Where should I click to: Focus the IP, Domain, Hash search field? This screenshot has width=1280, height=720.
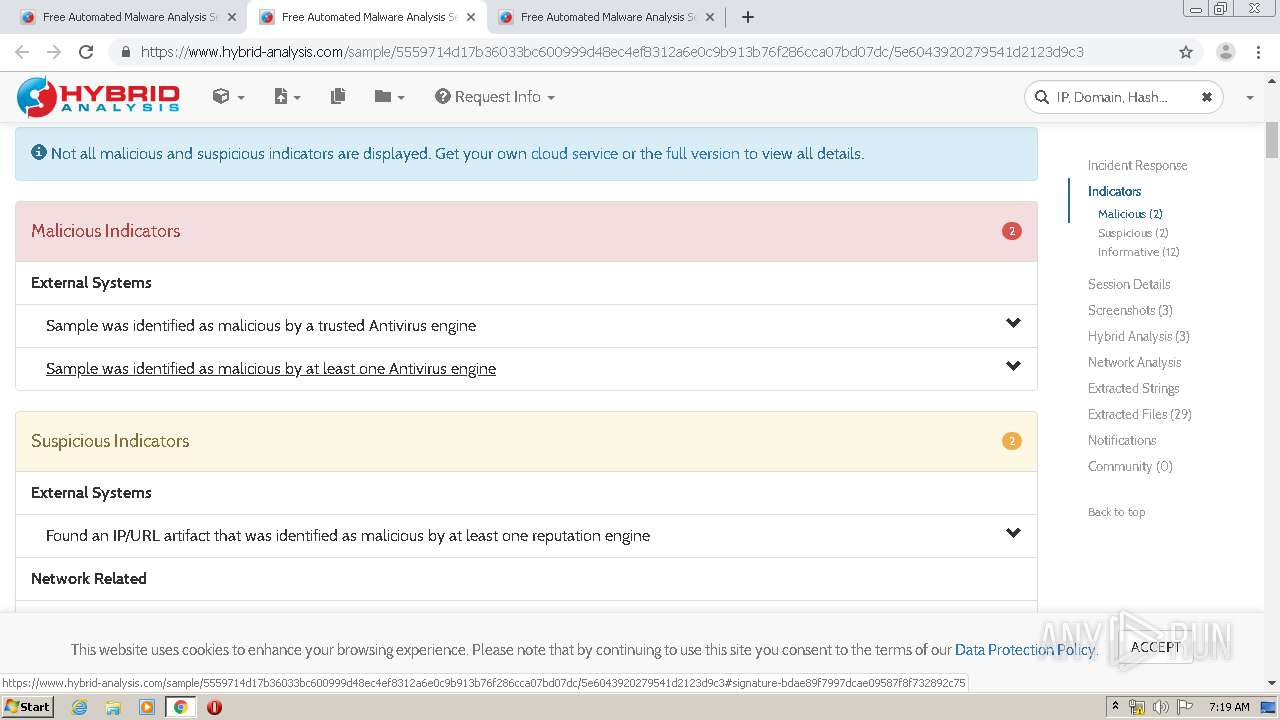click(x=1124, y=97)
